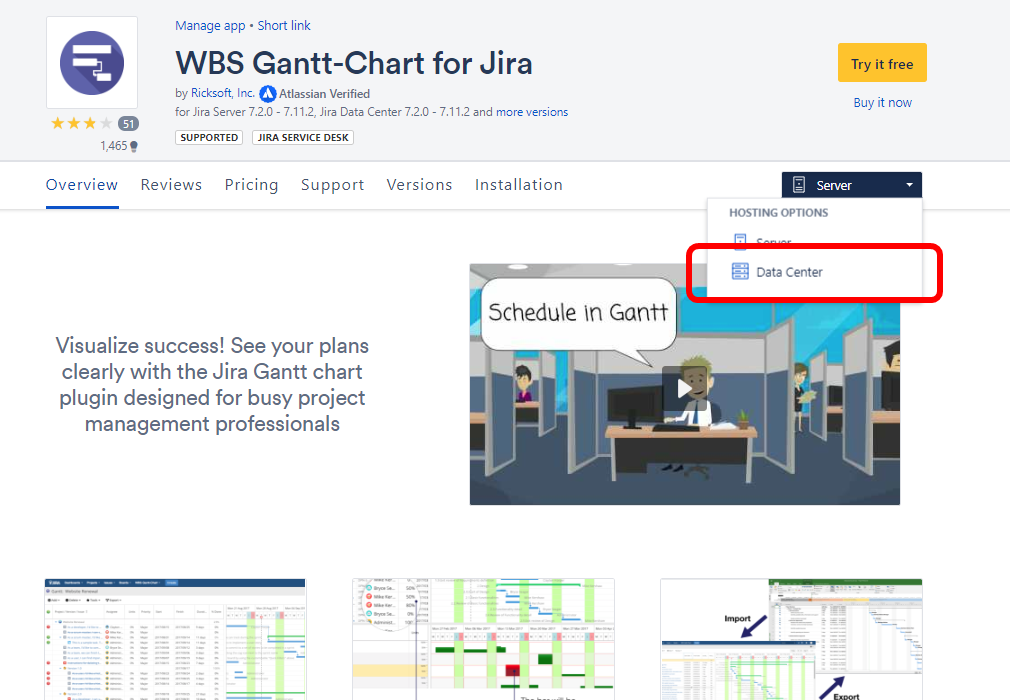Click the Short link link
This screenshot has height=700, width=1010.
284,26
